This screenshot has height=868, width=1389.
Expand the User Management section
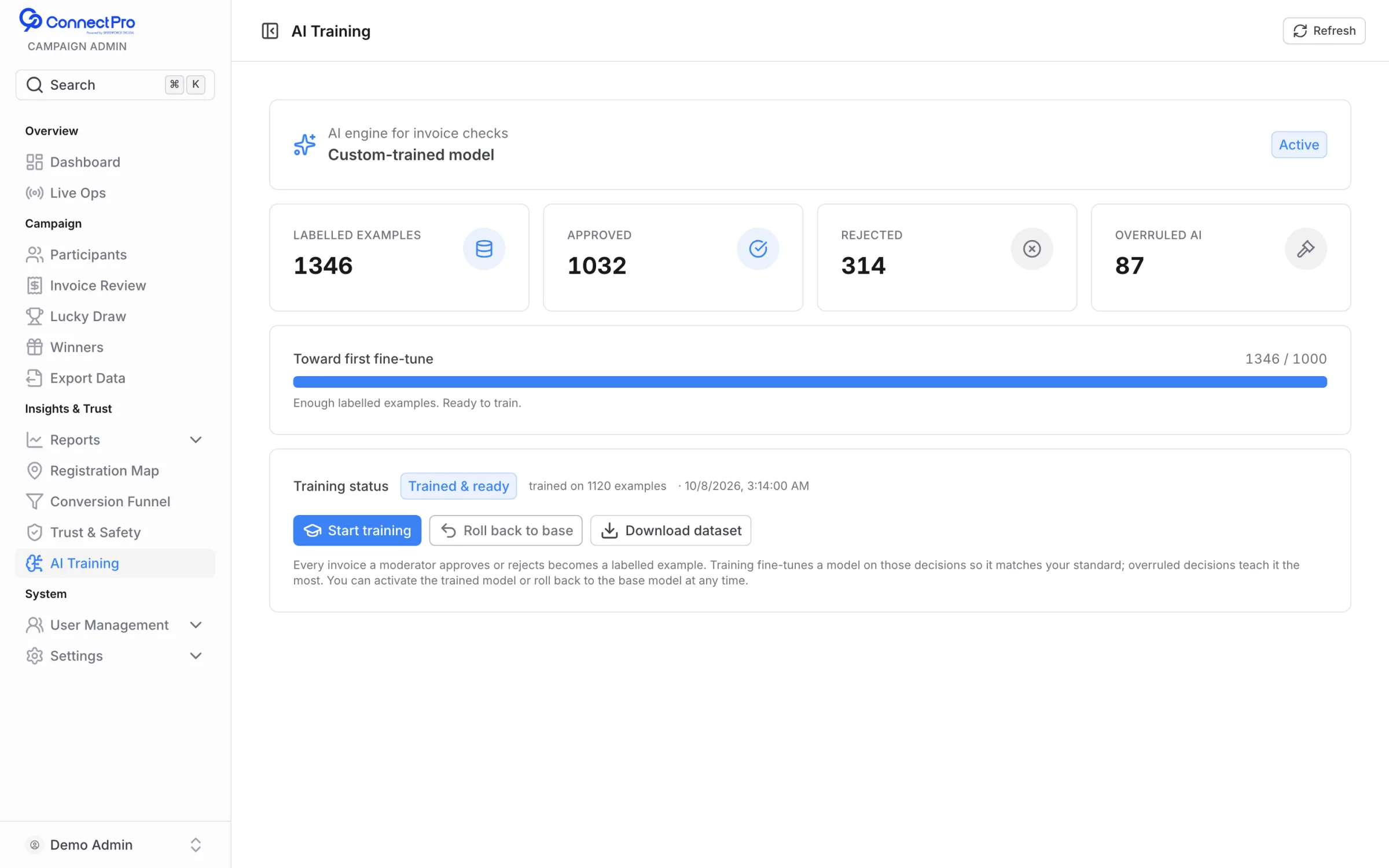[115, 625]
